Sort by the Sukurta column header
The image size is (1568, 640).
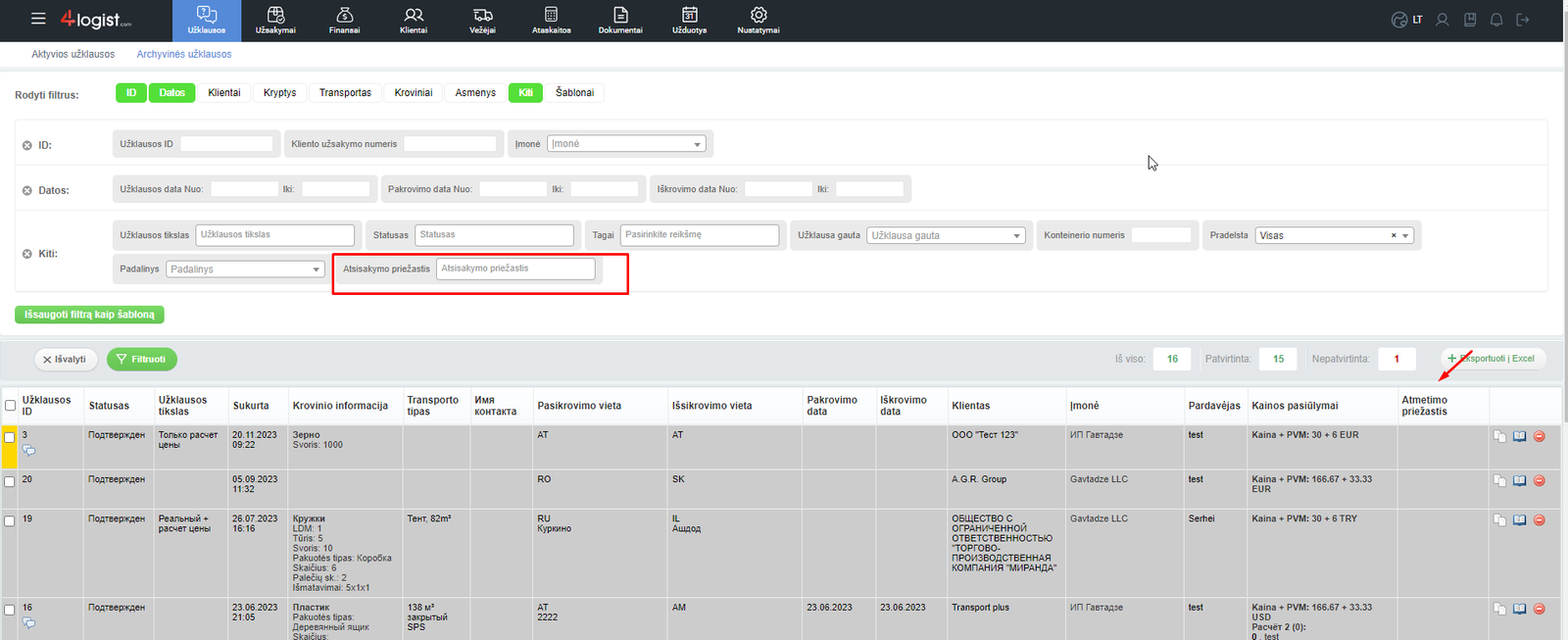[x=251, y=406]
